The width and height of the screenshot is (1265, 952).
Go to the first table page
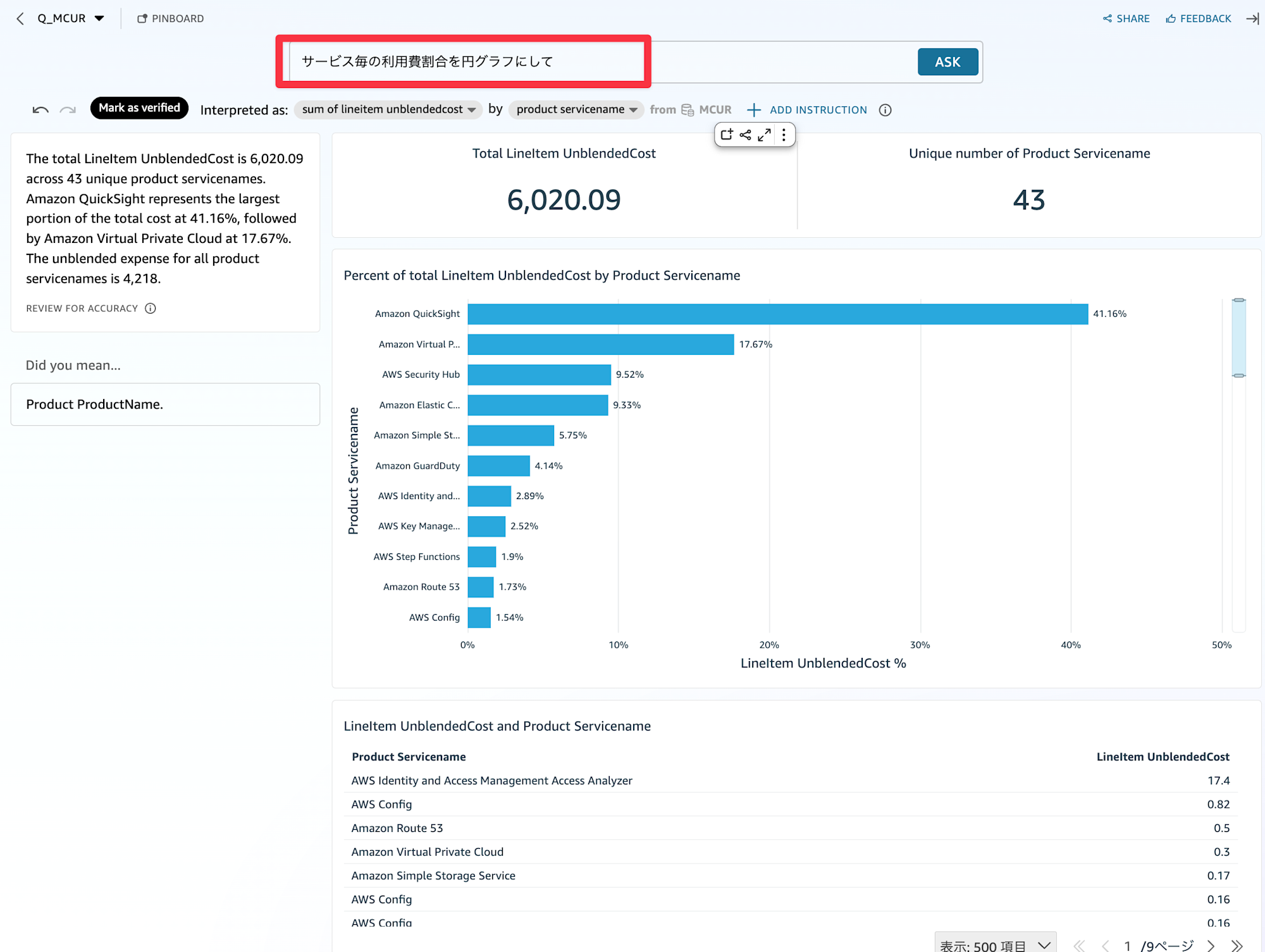(1079, 946)
